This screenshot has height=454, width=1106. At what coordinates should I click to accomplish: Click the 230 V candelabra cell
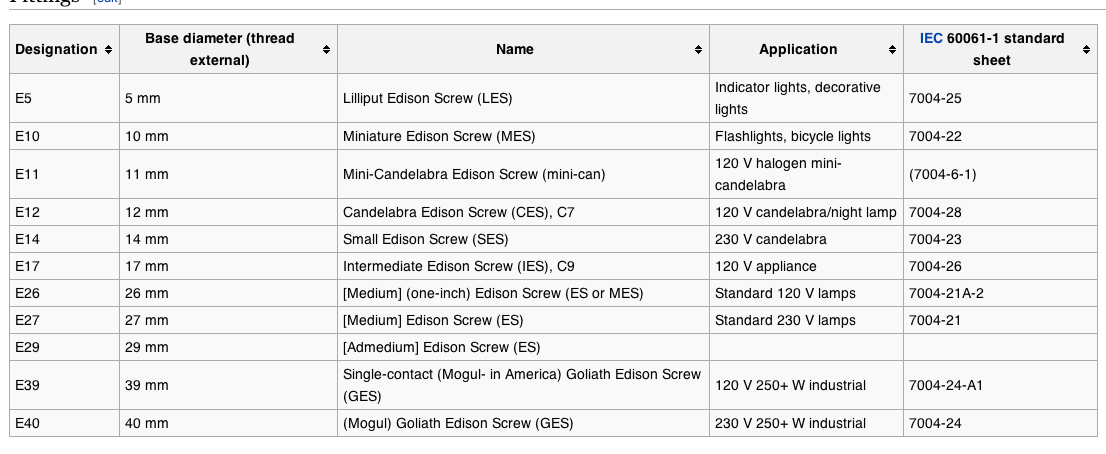(770, 239)
